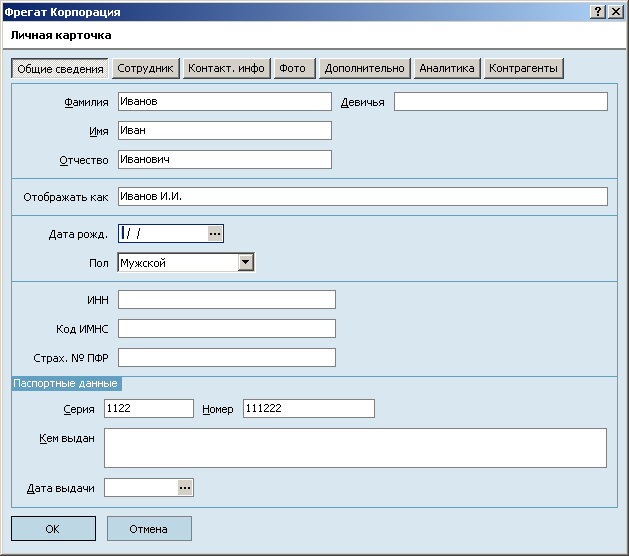Click the Кем выдан label

tap(67, 438)
